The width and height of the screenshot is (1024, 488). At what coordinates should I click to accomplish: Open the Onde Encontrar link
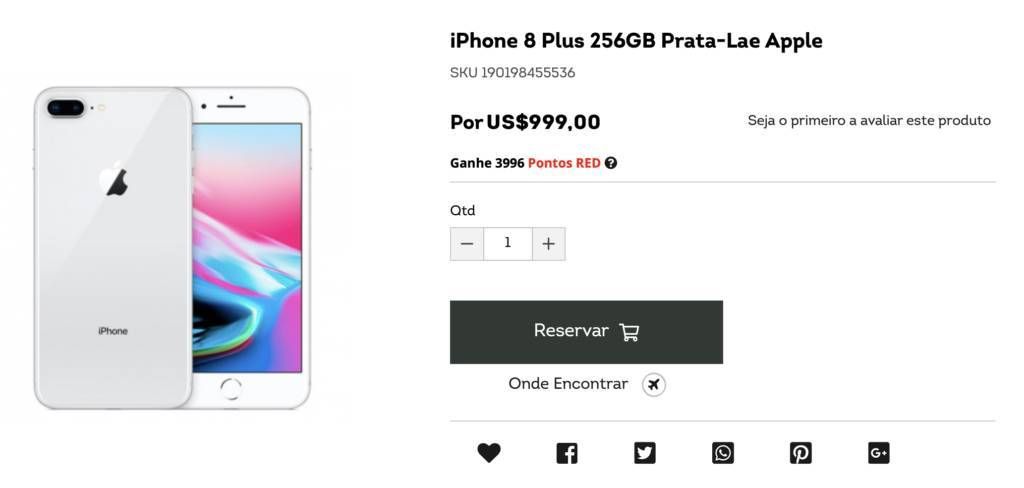pyautogui.click(x=568, y=383)
